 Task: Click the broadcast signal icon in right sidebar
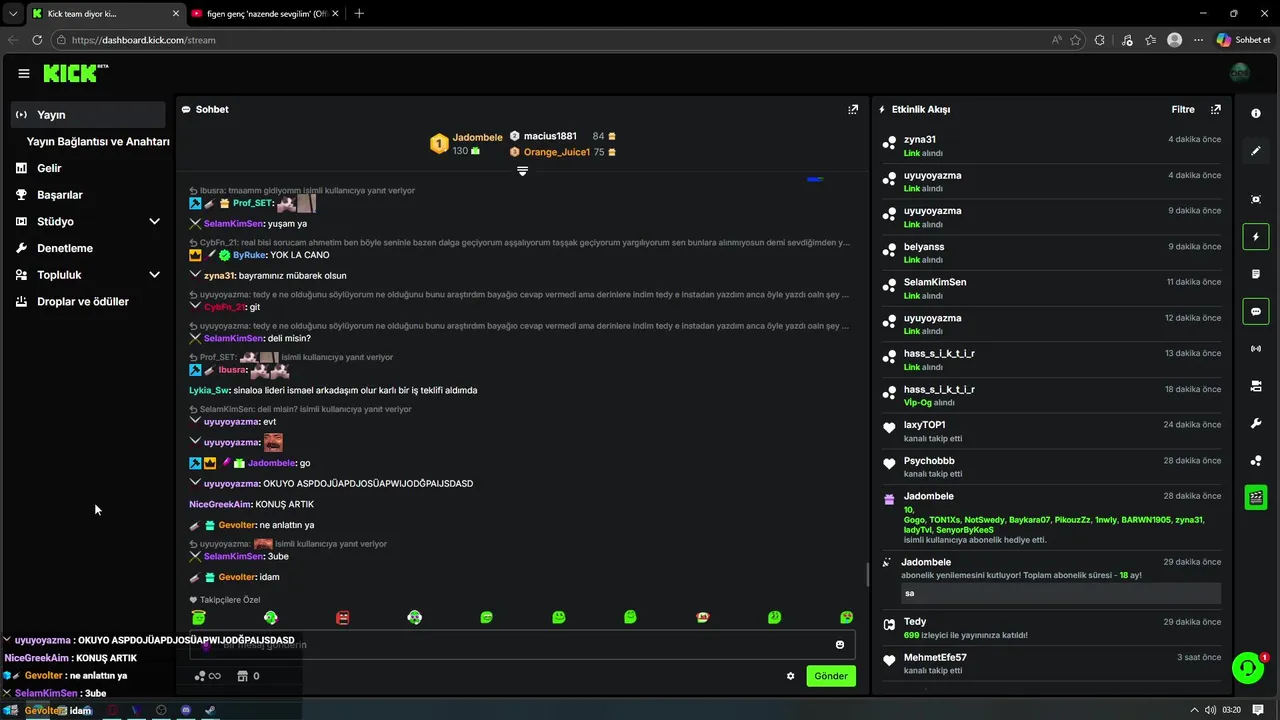pyautogui.click(x=1256, y=348)
